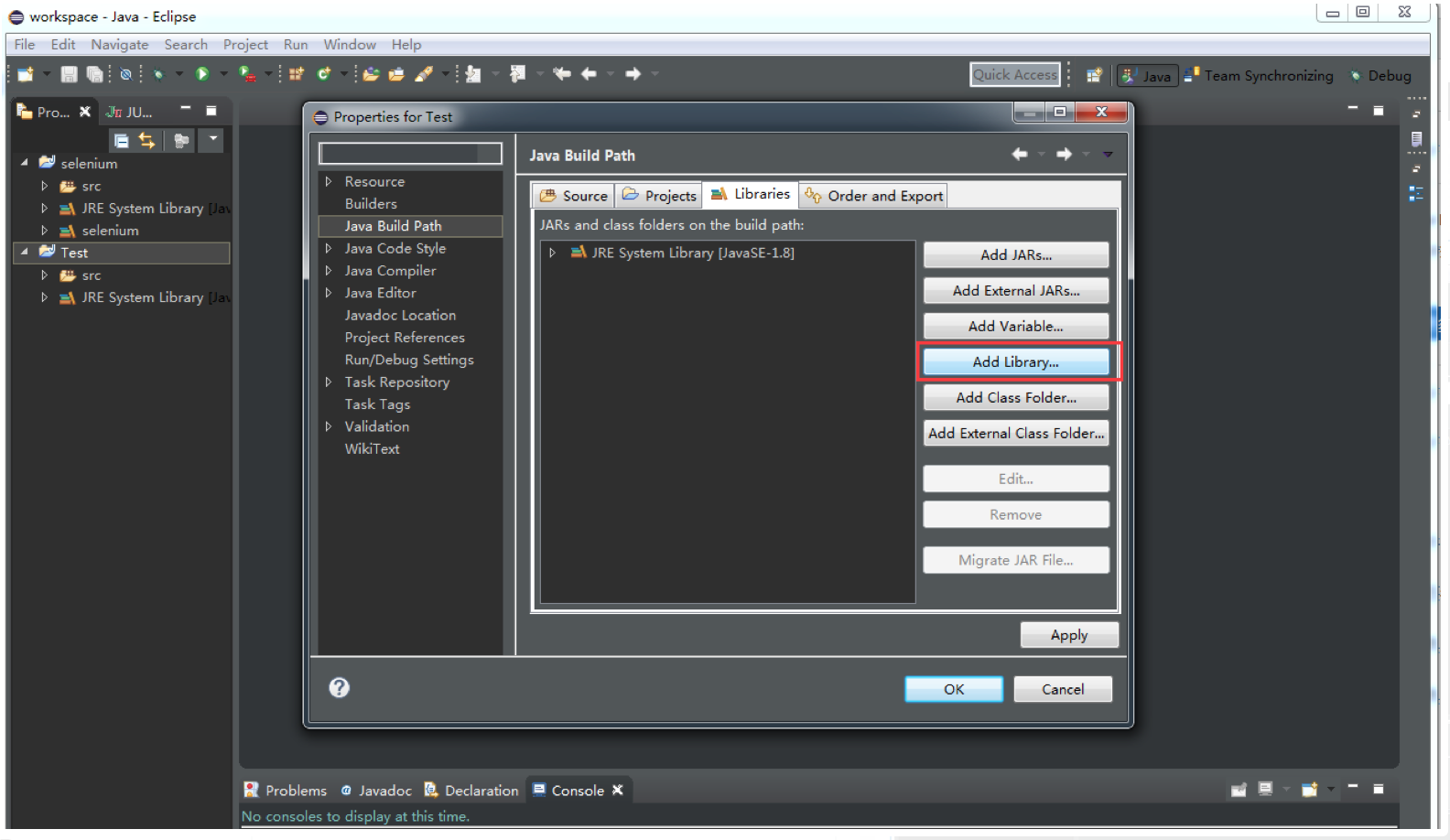The image size is (1450, 840).
Task: Click the Add JARs... button
Action: (1016, 255)
